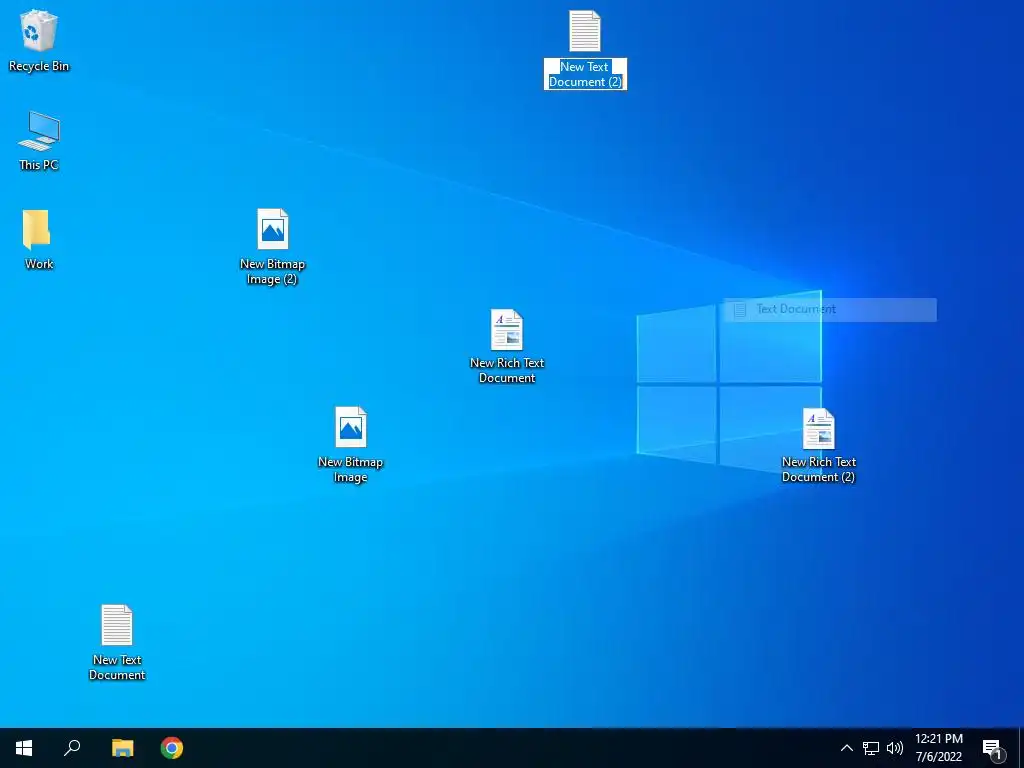Select the Recycle Bin desktop icon
Image resolution: width=1024 pixels, height=768 pixels.
click(x=39, y=30)
